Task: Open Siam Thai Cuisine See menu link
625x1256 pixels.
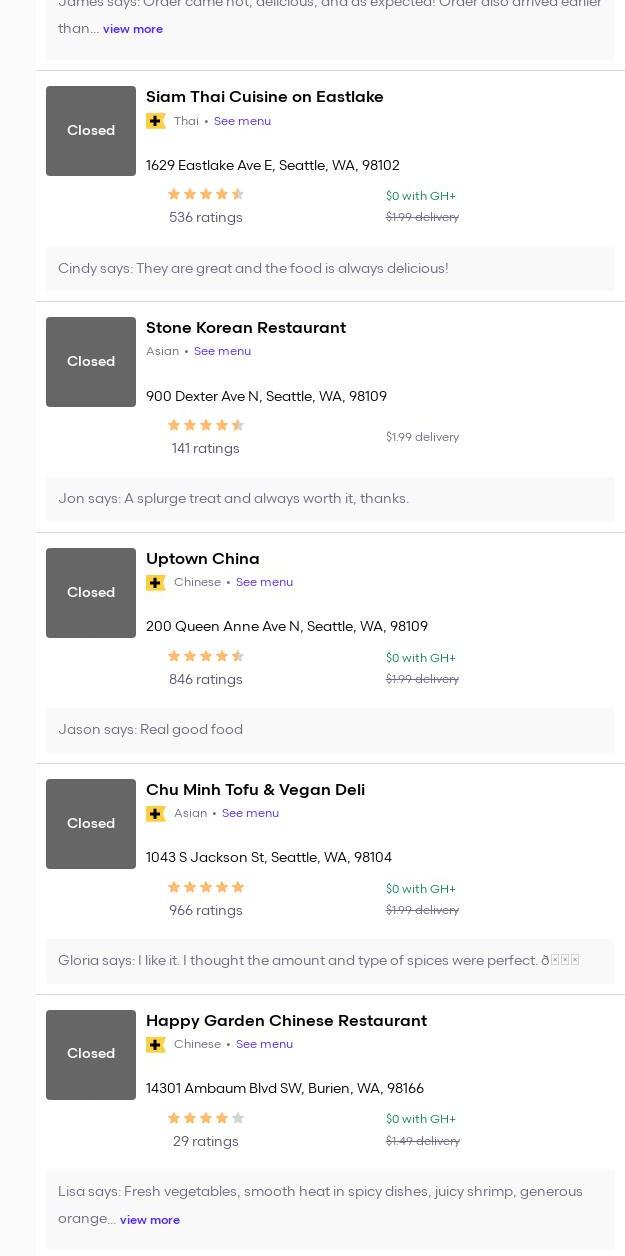Action: pos(242,121)
